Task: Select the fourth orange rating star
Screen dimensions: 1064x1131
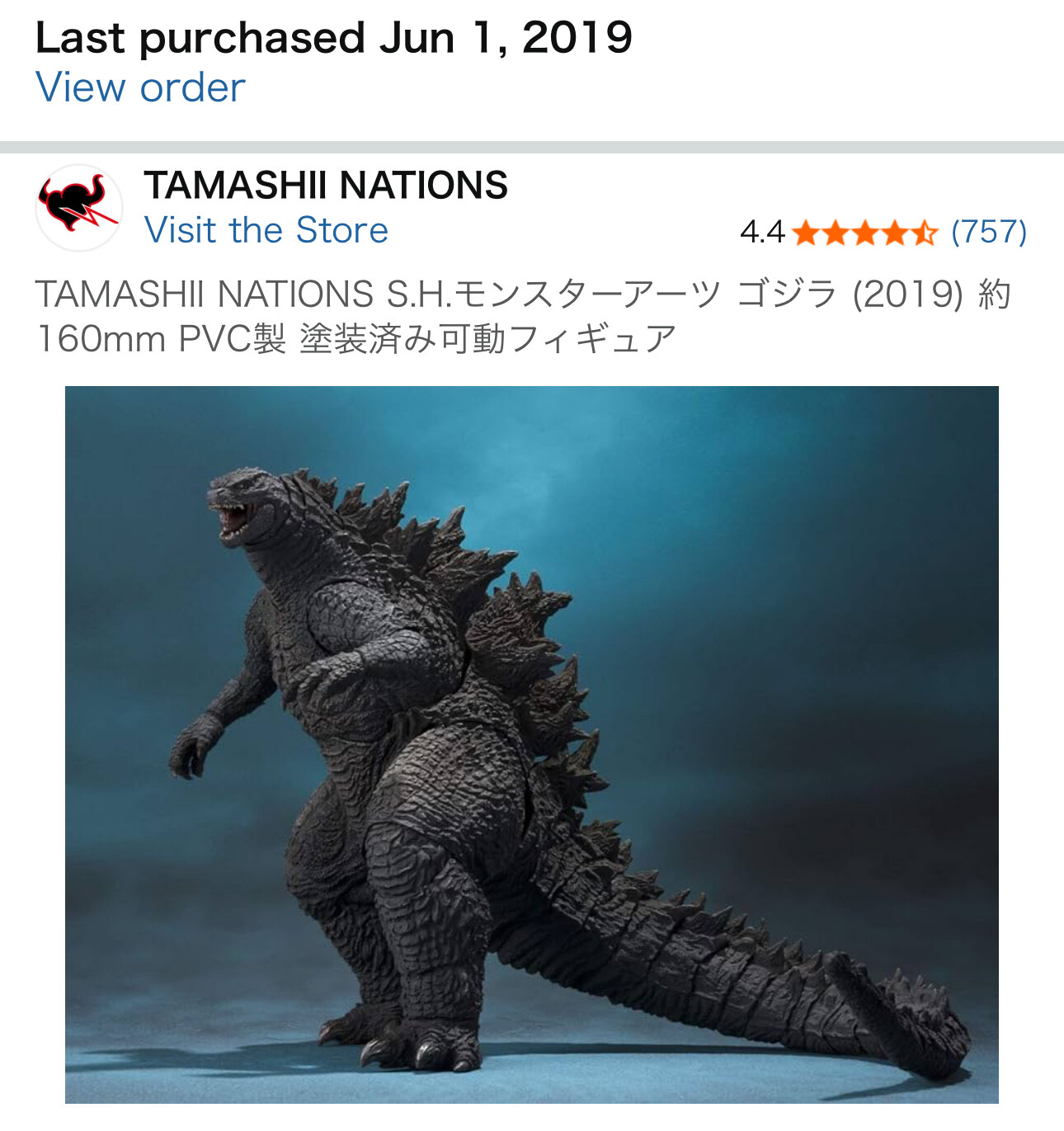Action: click(895, 233)
